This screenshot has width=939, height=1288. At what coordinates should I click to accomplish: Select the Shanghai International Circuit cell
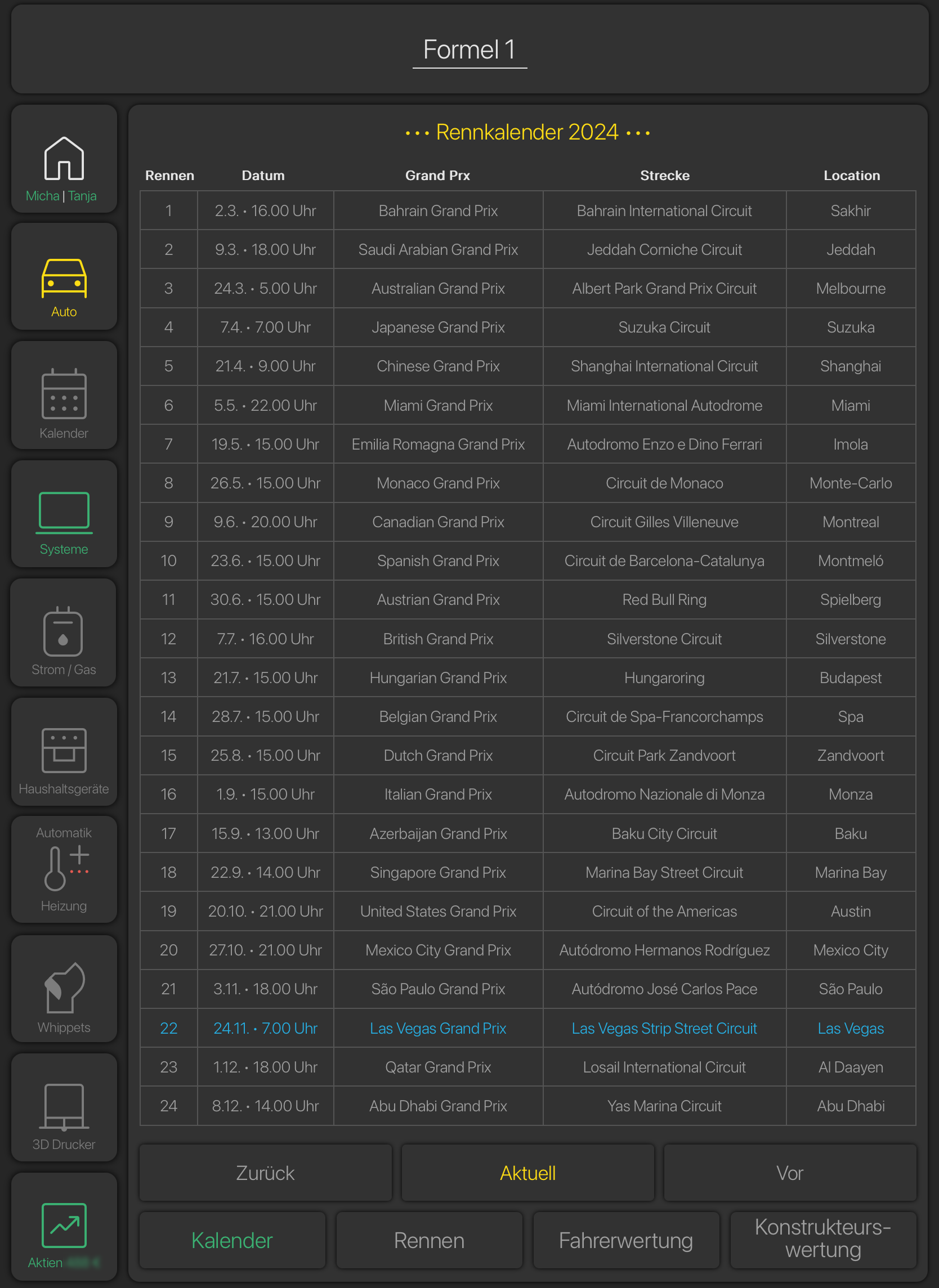tap(664, 366)
